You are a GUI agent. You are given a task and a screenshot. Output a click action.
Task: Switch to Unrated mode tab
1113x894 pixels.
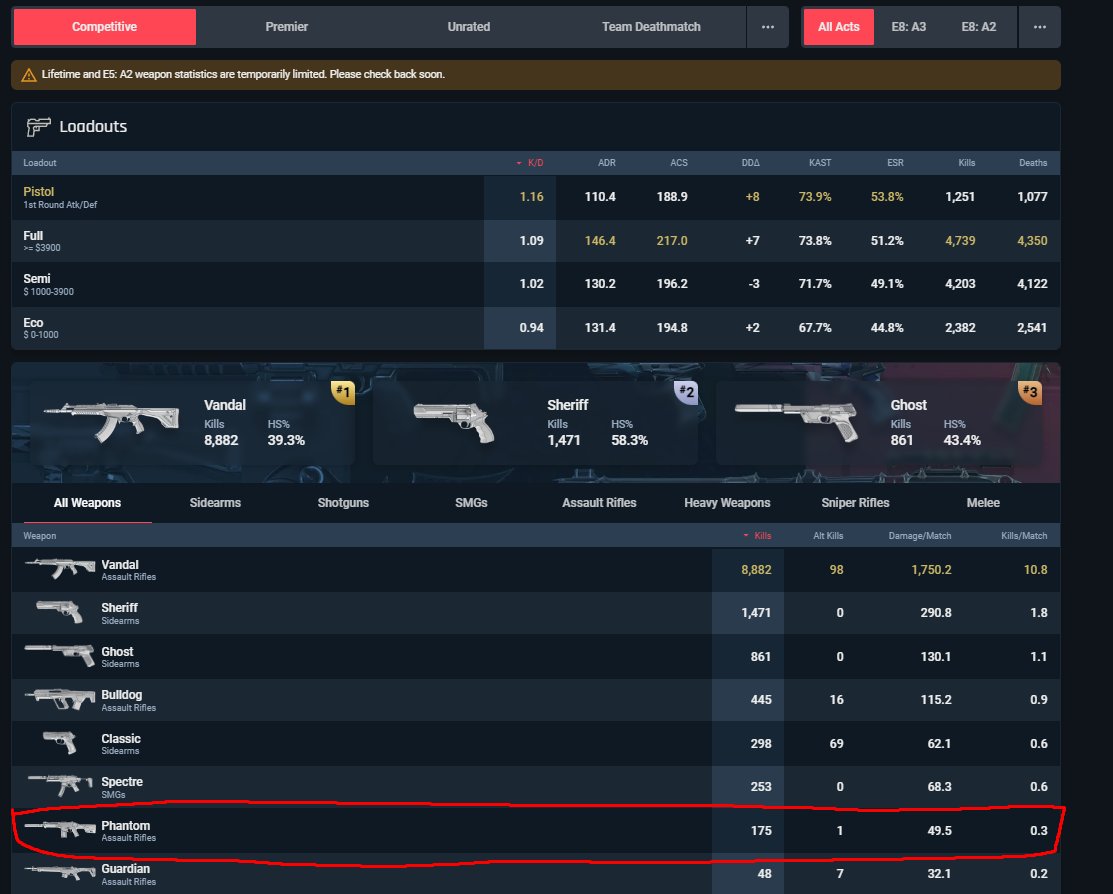click(468, 27)
